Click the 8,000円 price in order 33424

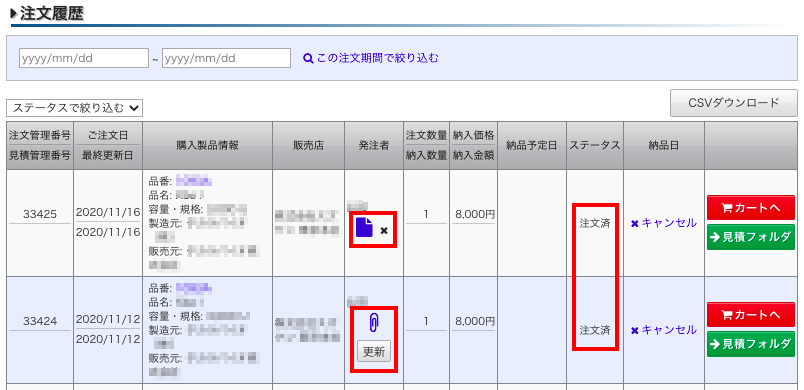475,321
